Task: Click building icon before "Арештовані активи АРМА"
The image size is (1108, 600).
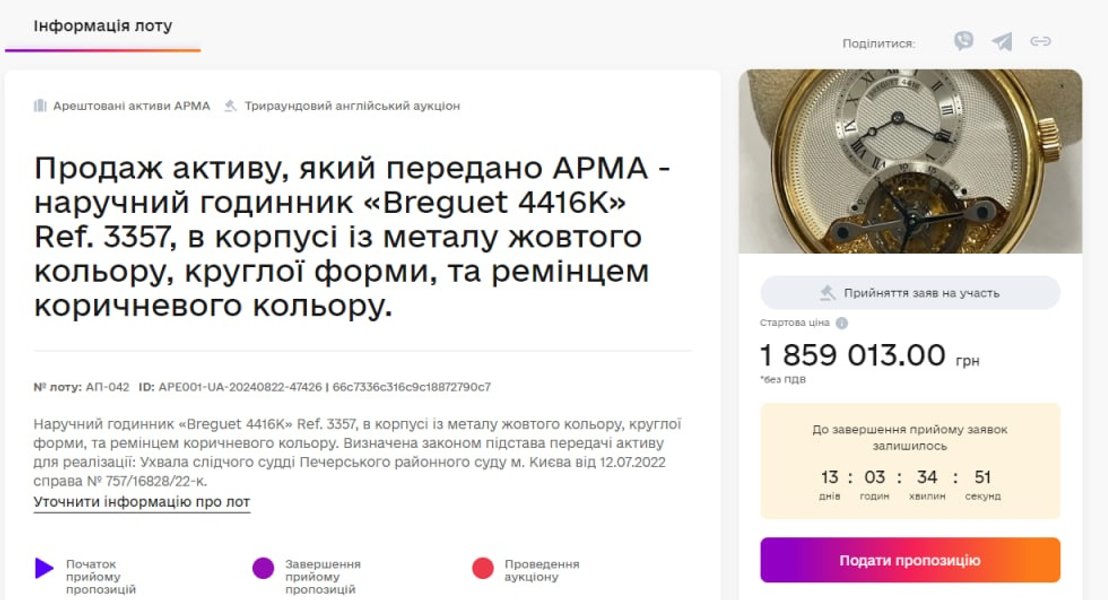Action: pos(40,105)
